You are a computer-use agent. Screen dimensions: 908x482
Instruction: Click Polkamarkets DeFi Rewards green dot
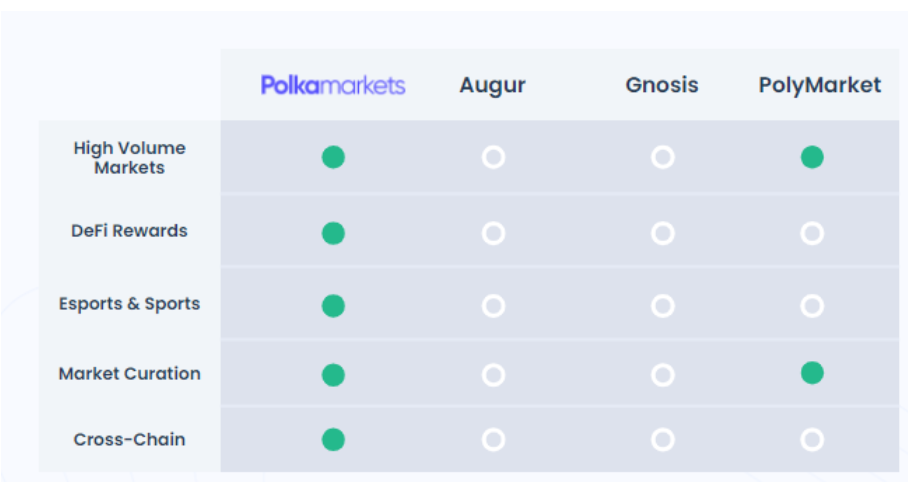click(x=334, y=233)
